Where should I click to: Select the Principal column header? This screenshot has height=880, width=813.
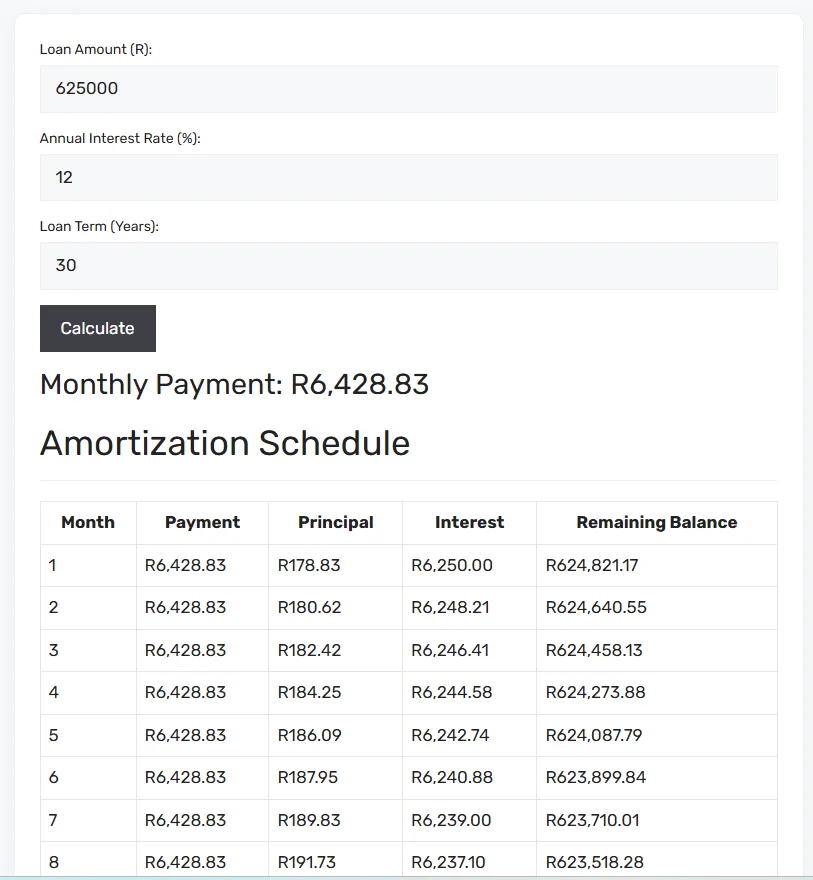click(336, 522)
